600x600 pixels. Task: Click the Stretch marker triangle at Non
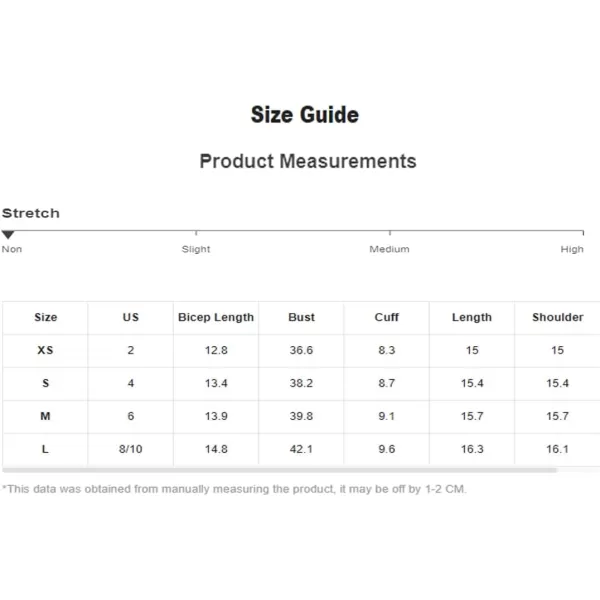click(8, 235)
